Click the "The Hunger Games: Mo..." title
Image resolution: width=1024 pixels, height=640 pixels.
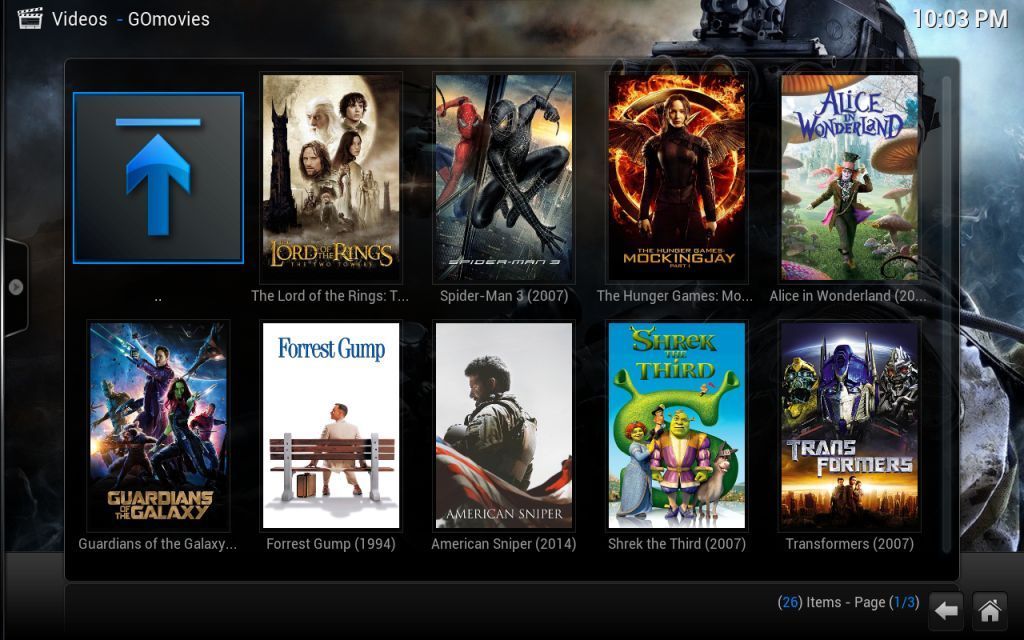coord(675,296)
